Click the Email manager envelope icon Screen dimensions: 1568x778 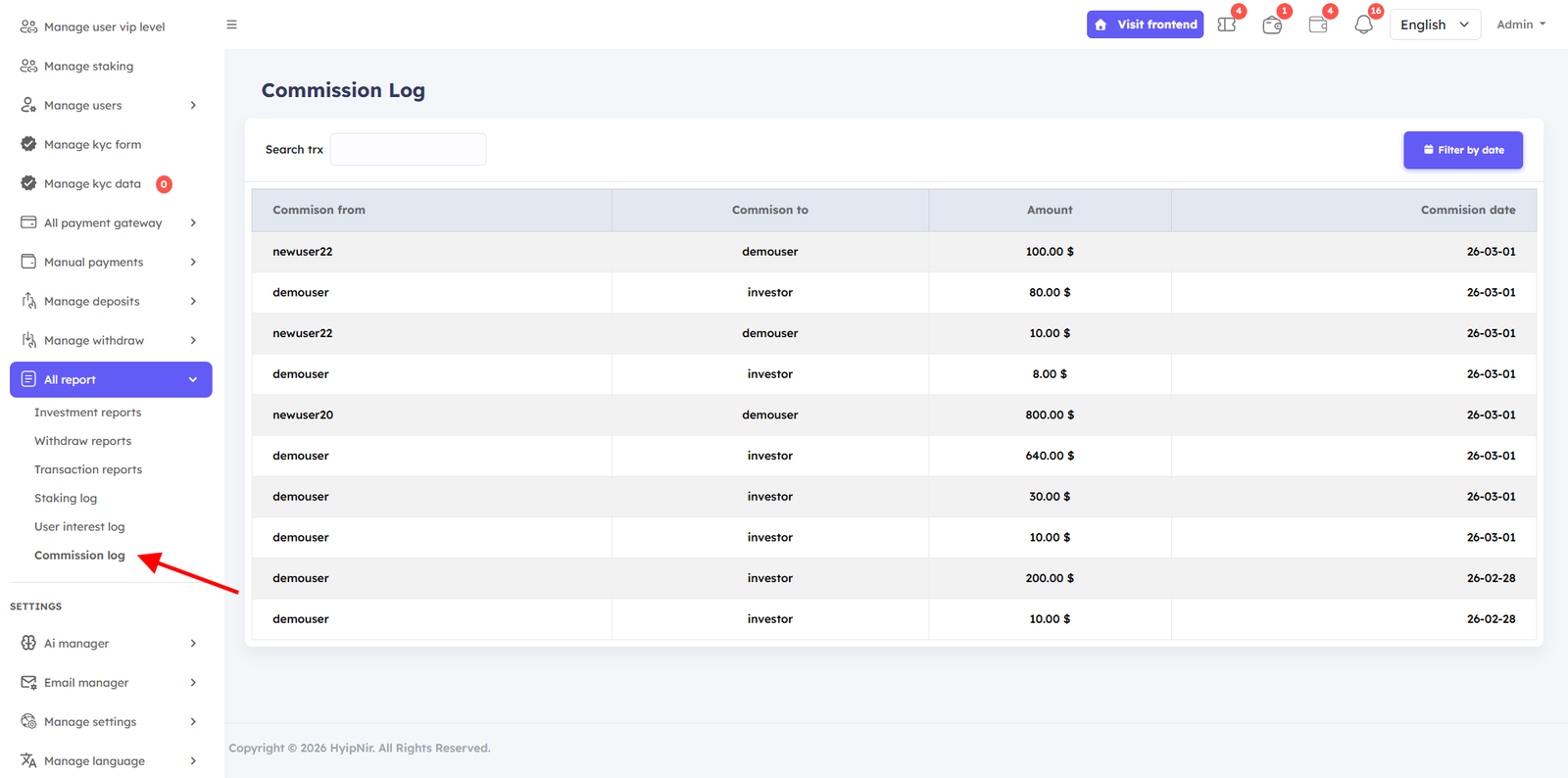28,682
